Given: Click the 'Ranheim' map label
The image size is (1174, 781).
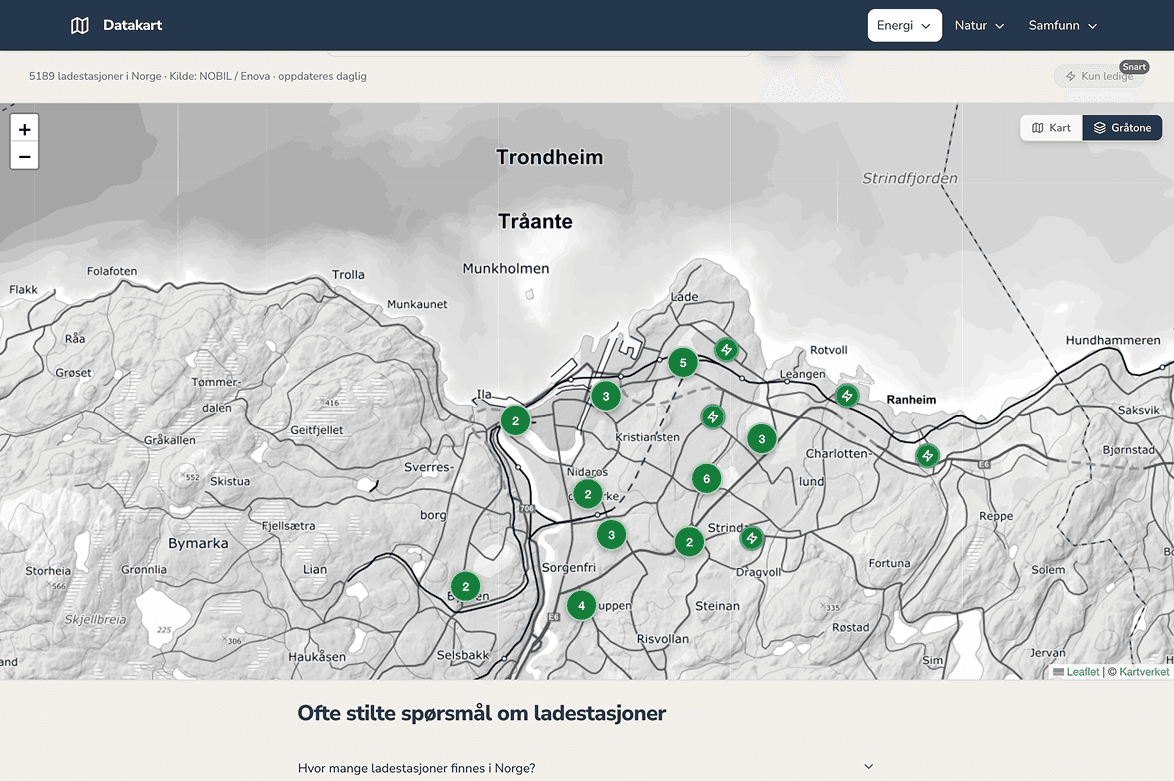Looking at the screenshot, I should [911, 400].
